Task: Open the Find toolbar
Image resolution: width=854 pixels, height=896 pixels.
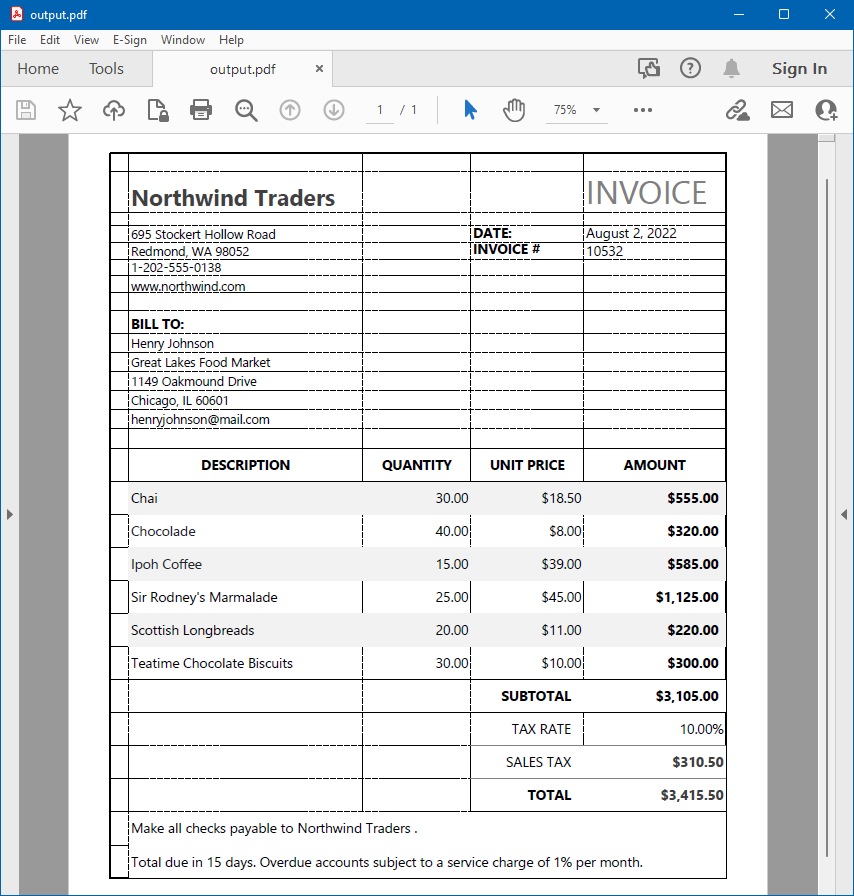Action: click(x=246, y=110)
